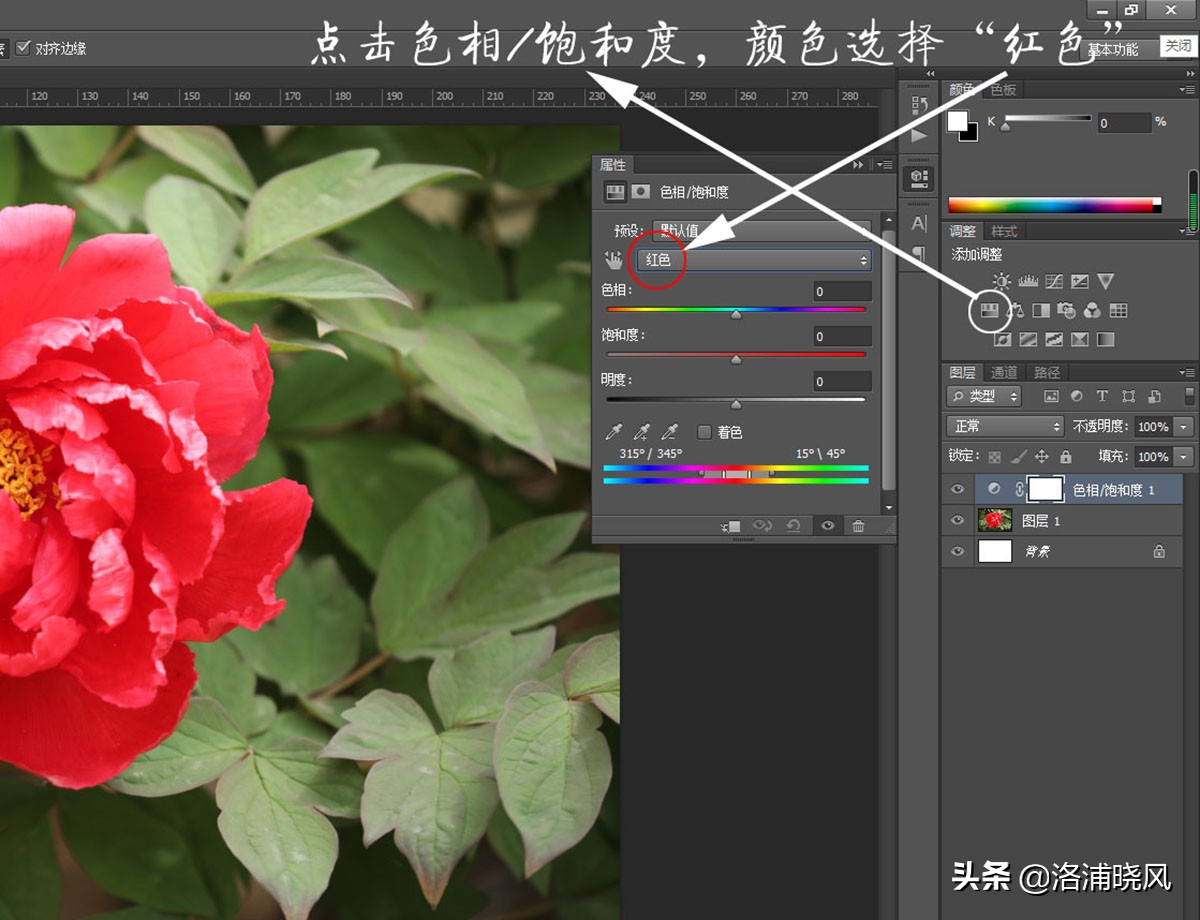Click the 饱和度 slider handle
The height and width of the screenshot is (920, 1200).
pos(736,359)
